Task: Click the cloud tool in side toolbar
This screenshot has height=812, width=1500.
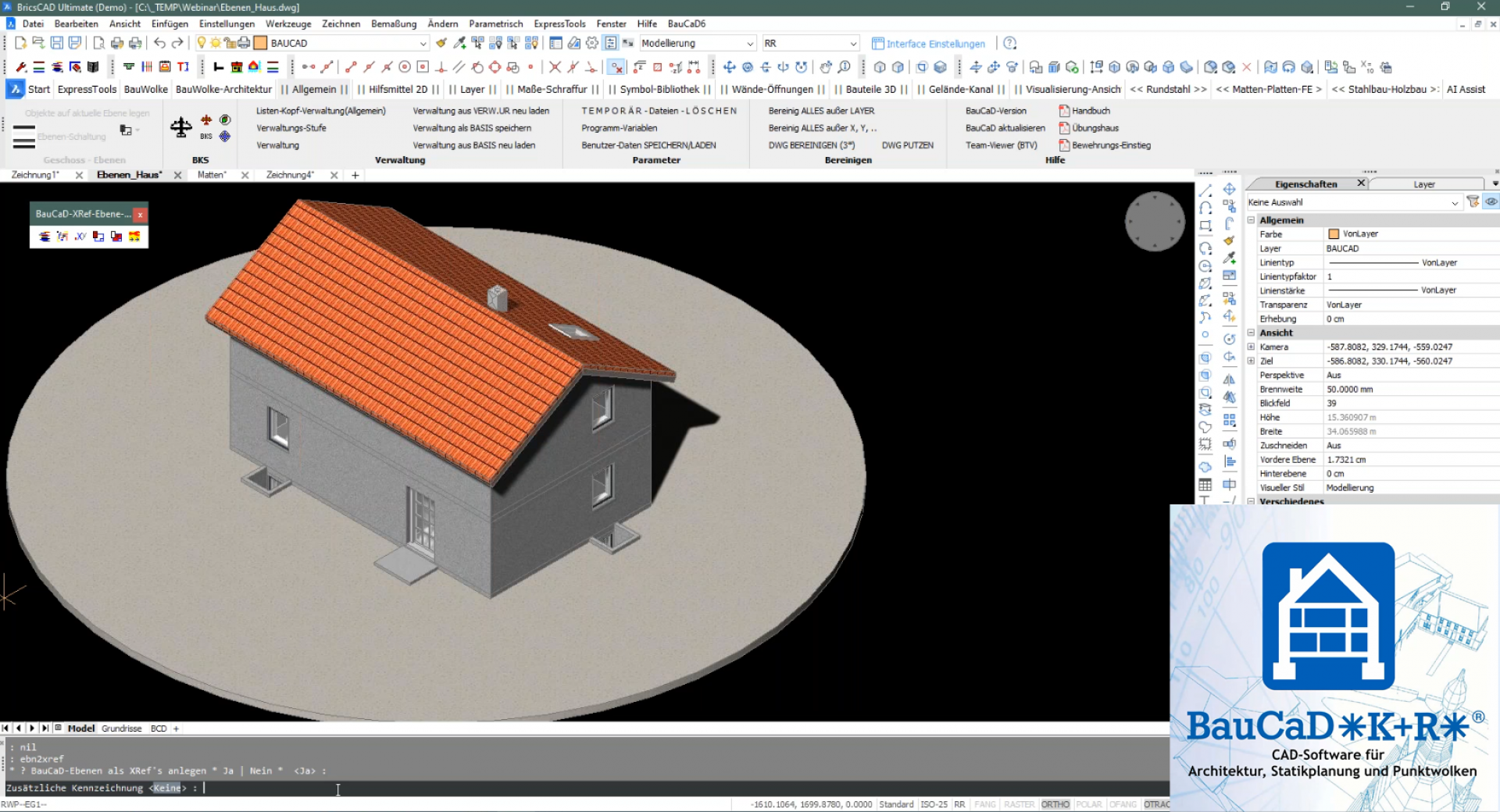Action: click(x=1205, y=467)
